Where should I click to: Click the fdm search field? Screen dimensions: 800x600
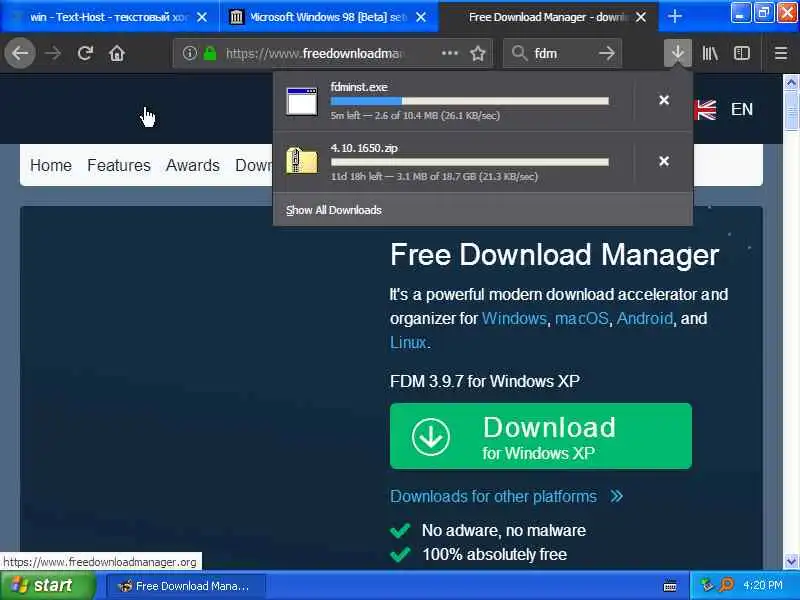point(561,53)
